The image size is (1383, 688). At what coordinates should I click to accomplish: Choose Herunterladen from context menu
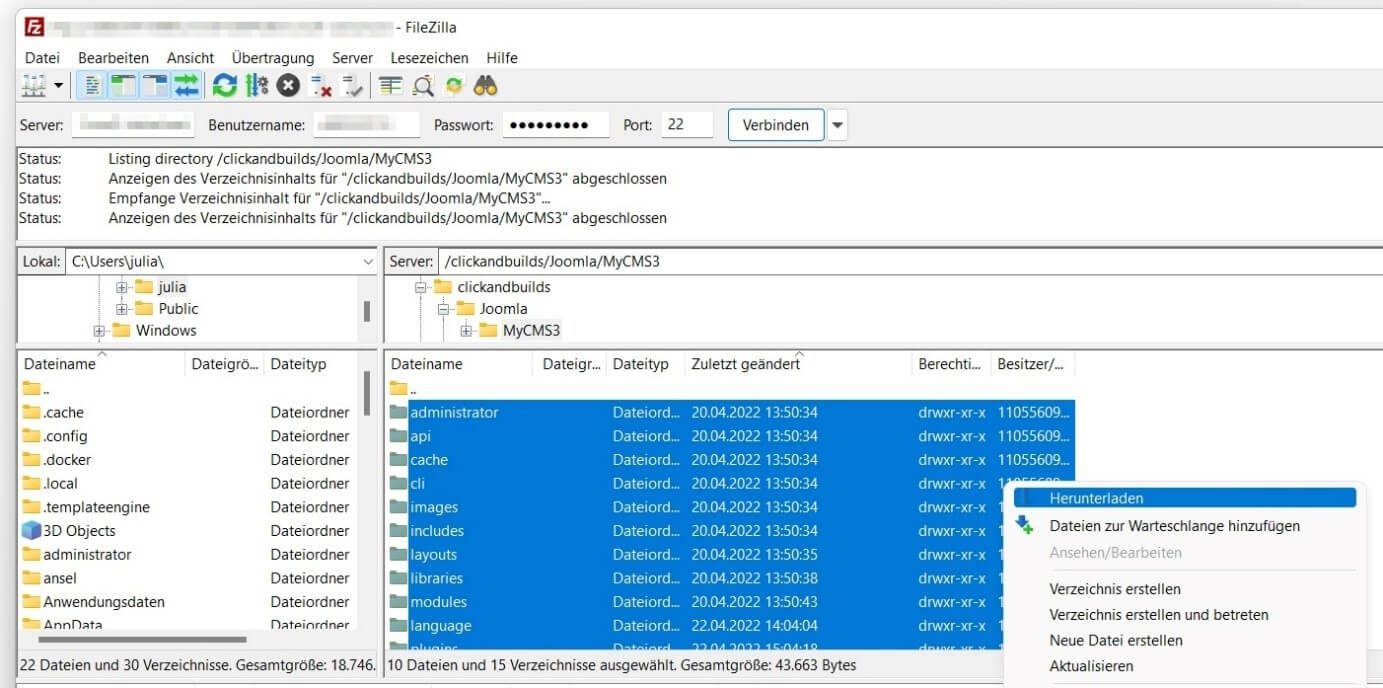click(x=1185, y=498)
